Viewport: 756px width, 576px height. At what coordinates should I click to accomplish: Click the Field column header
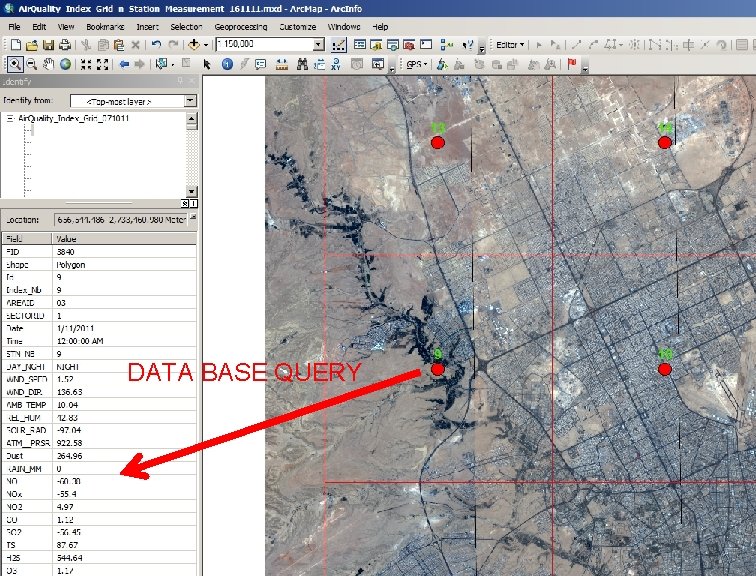(x=27, y=239)
